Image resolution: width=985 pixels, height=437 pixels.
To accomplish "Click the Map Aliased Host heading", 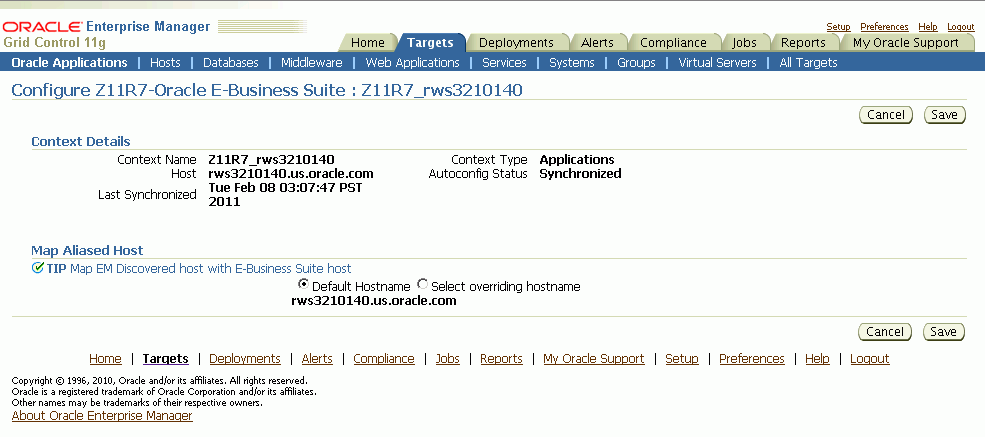I will coord(87,251).
